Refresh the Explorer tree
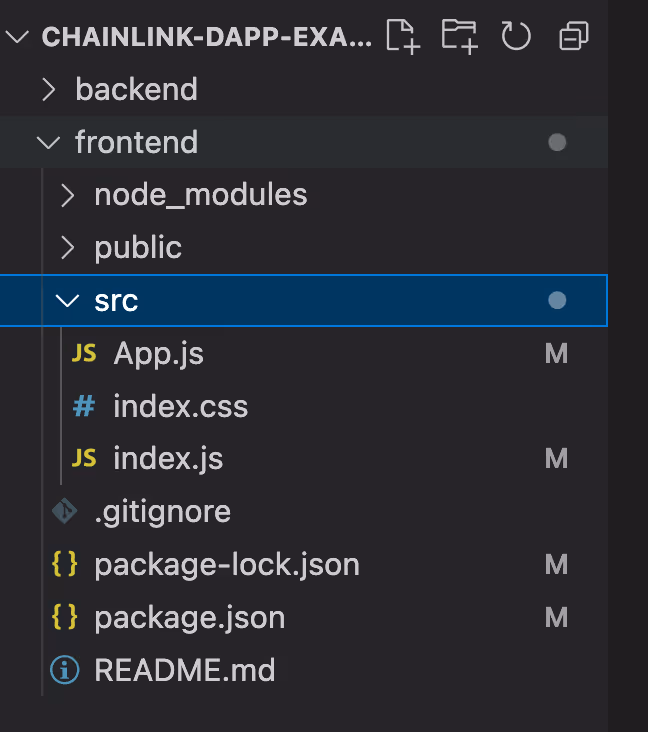 516,36
